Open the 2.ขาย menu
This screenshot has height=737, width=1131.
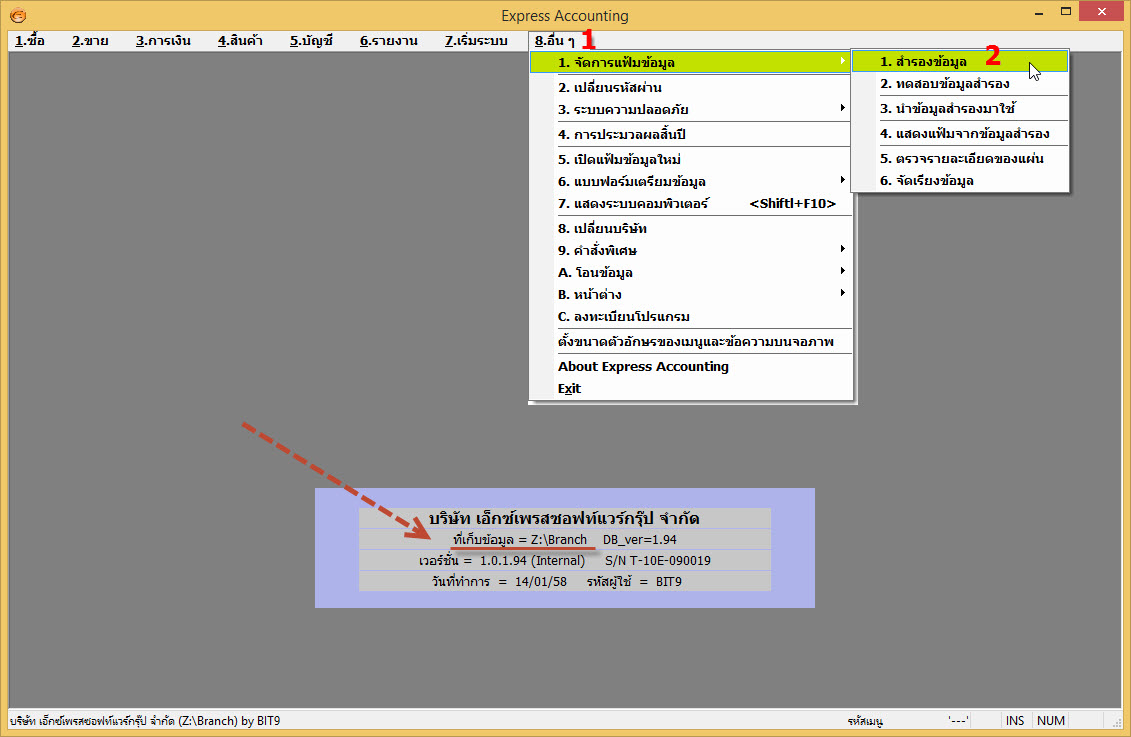click(90, 41)
